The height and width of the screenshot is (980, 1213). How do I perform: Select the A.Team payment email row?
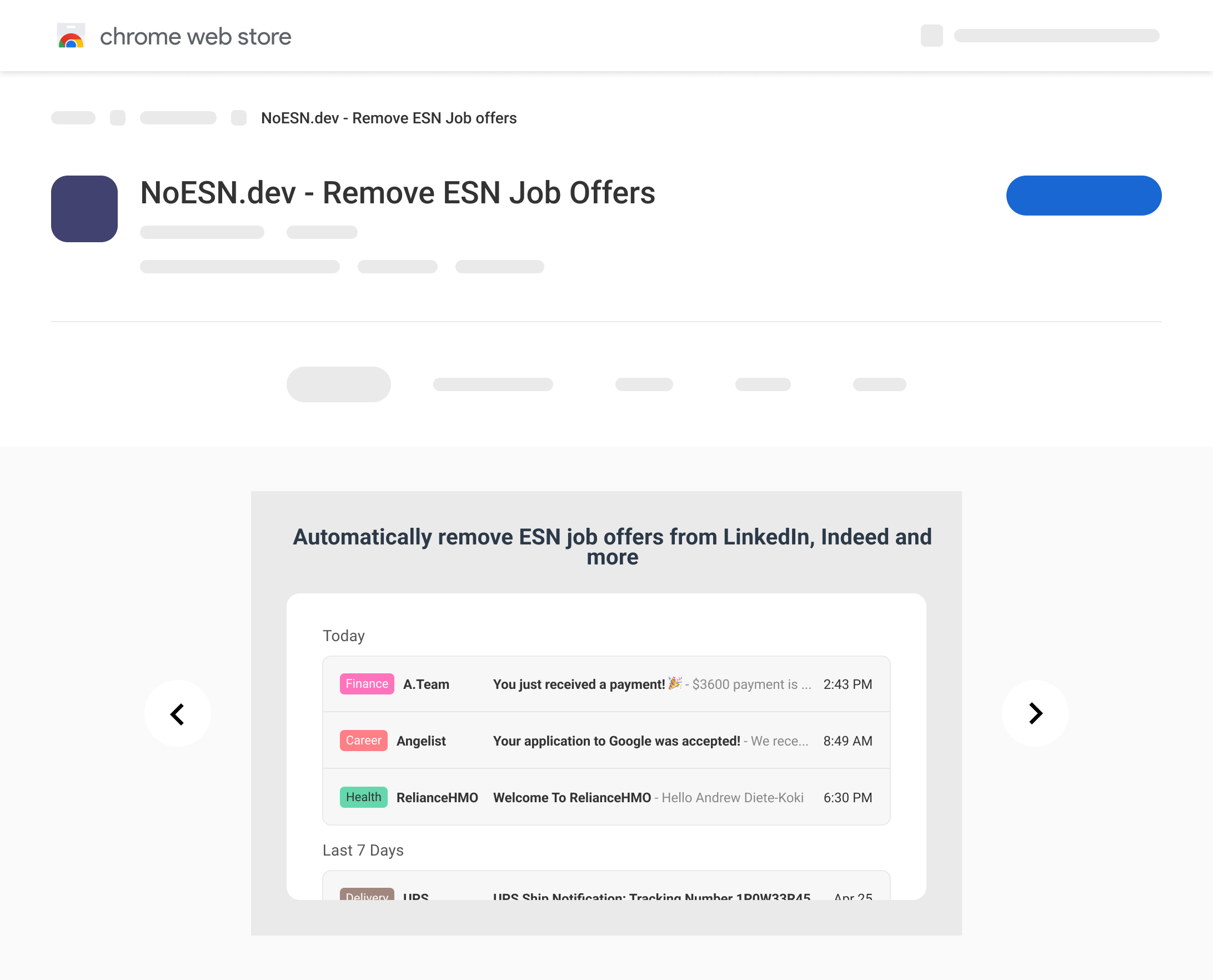pyautogui.click(x=606, y=684)
